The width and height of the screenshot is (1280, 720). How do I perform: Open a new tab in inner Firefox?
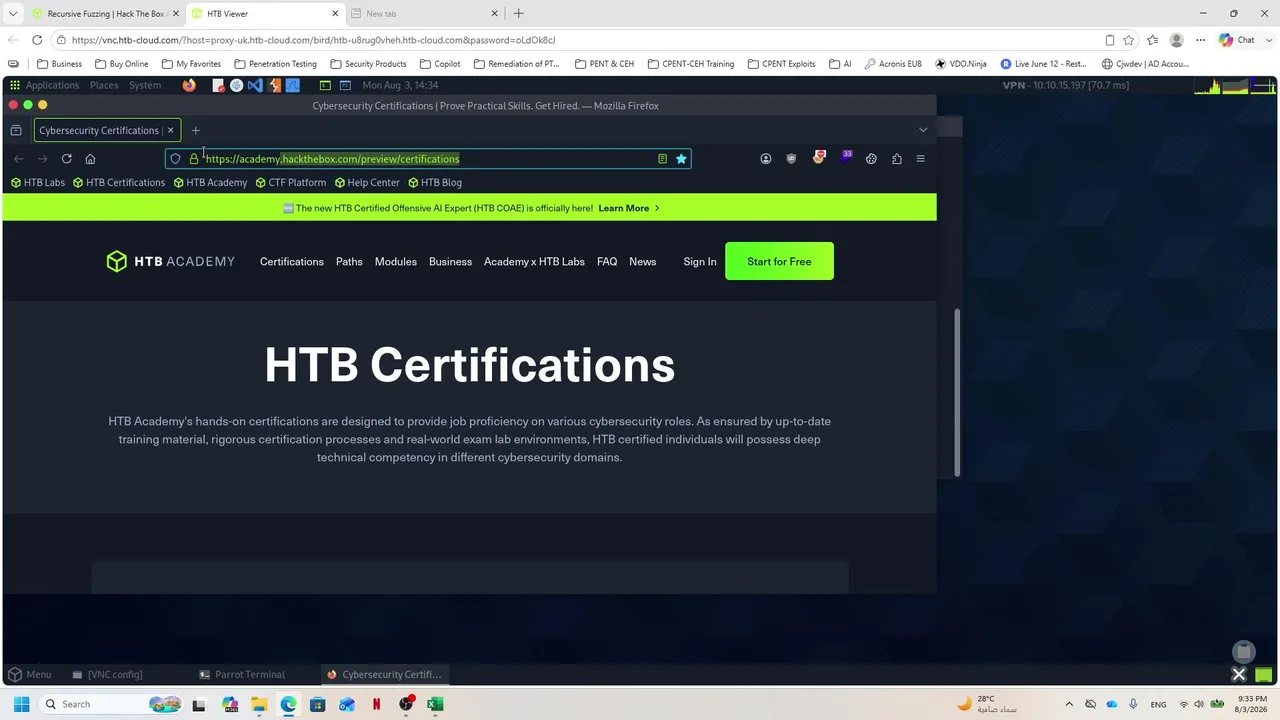196,130
